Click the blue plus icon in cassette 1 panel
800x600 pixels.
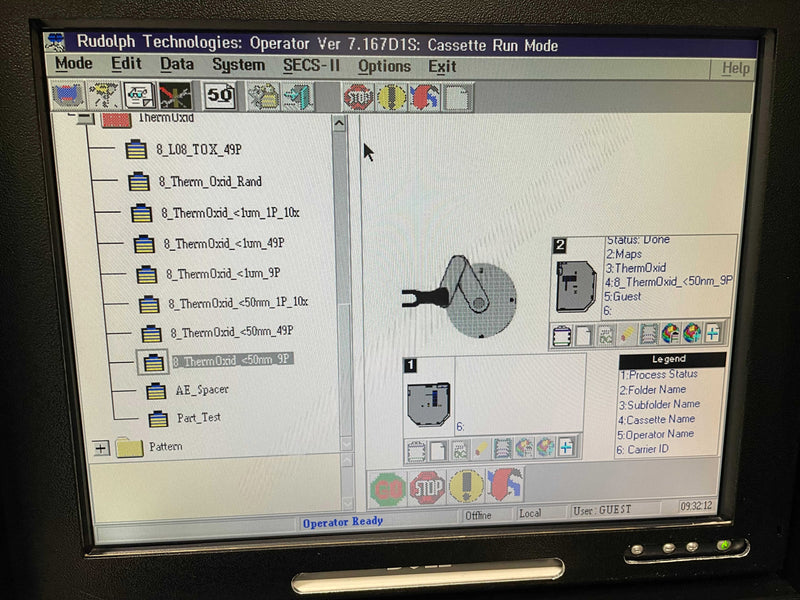pos(566,447)
